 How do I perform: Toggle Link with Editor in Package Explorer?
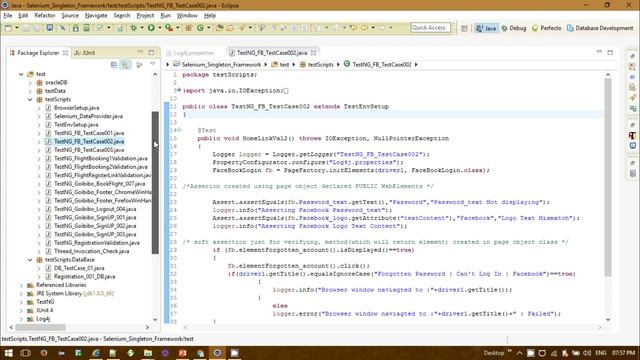[x=125, y=64]
